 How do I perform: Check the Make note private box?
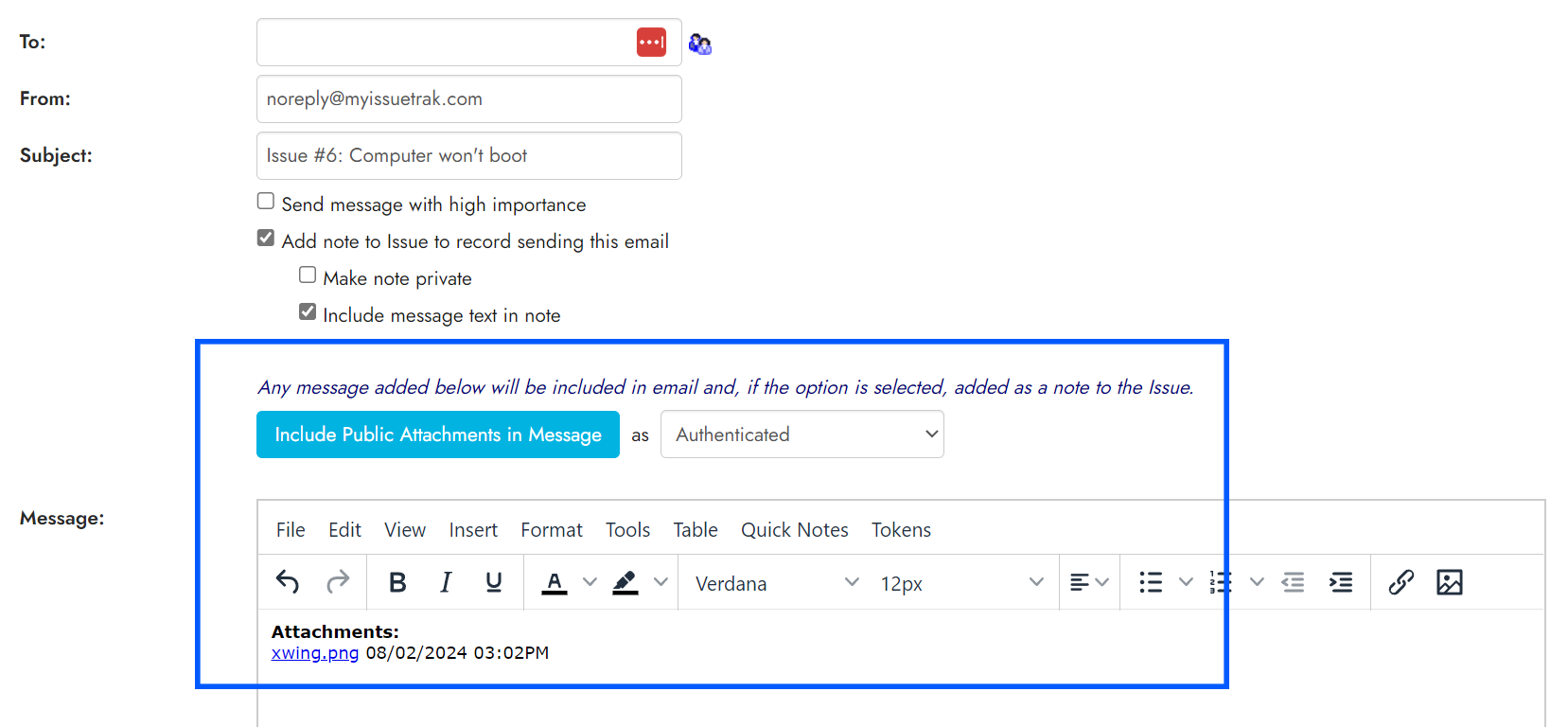(x=308, y=275)
